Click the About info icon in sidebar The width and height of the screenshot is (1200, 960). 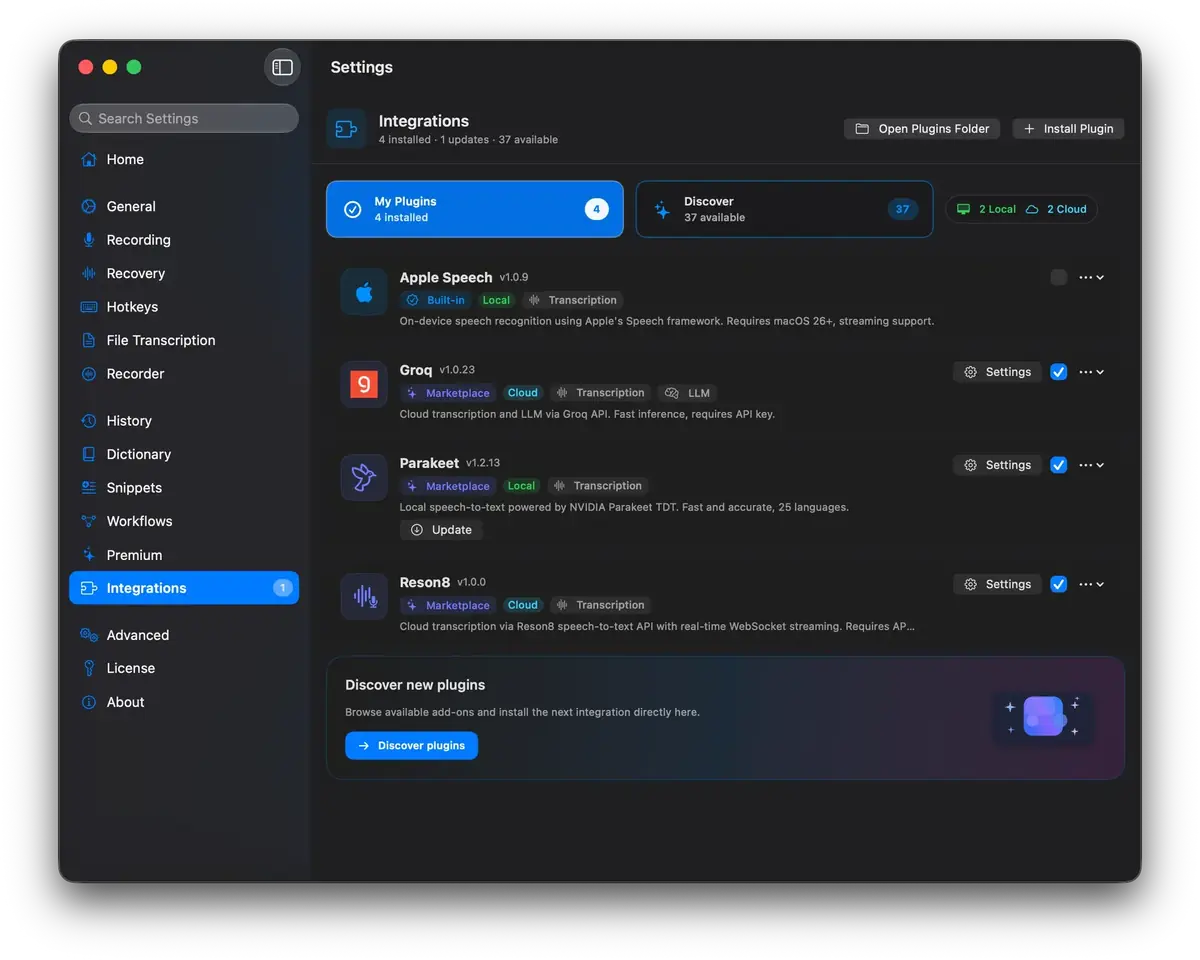(x=89, y=702)
